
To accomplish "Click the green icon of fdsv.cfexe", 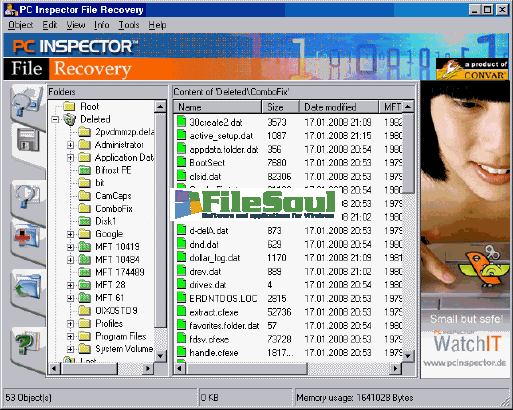I will point(181,339).
